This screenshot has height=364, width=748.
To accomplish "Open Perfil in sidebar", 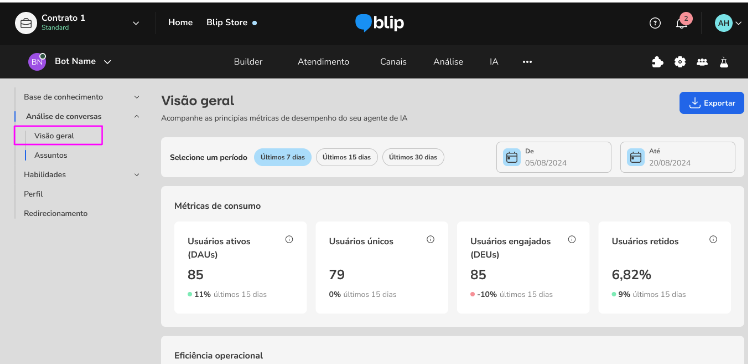I will pyautogui.click(x=33, y=194).
